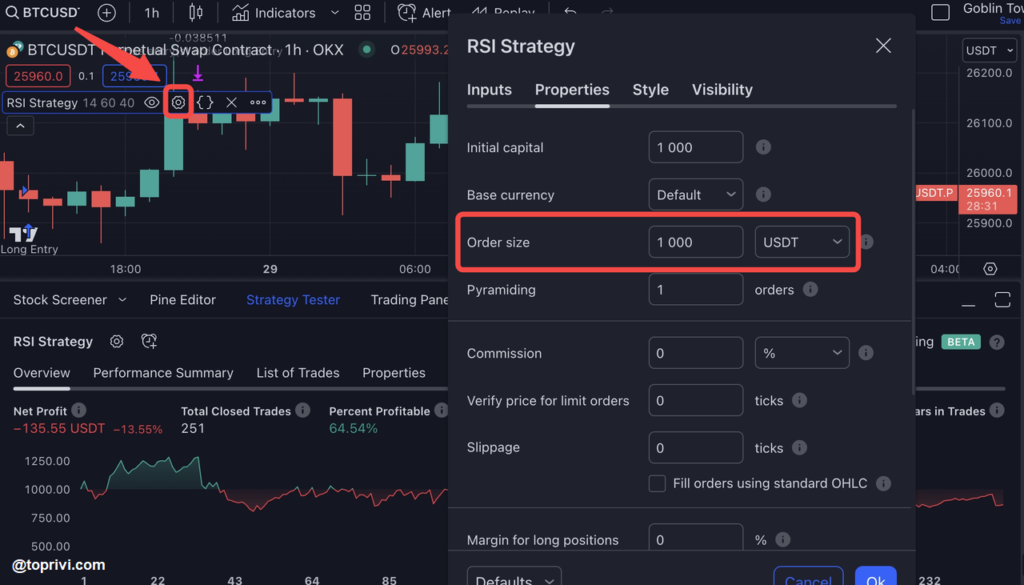The image size is (1024, 585).
Task: Open the Indicators menu
Action: click(x=274, y=12)
